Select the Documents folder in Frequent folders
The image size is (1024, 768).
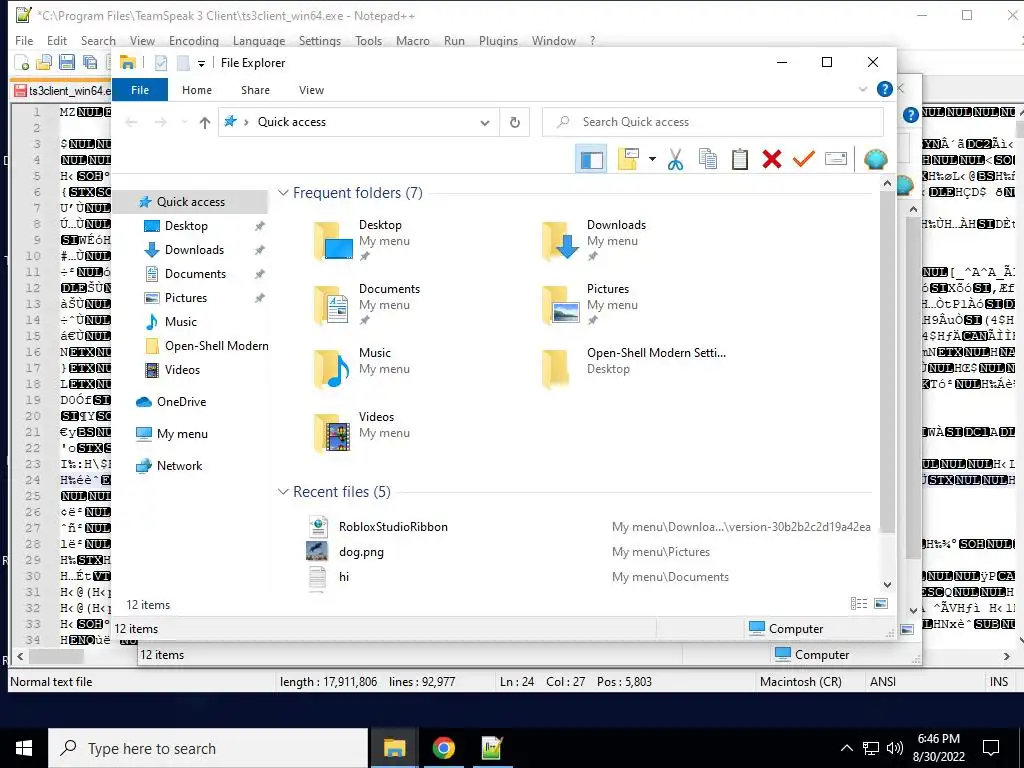coord(366,304)
